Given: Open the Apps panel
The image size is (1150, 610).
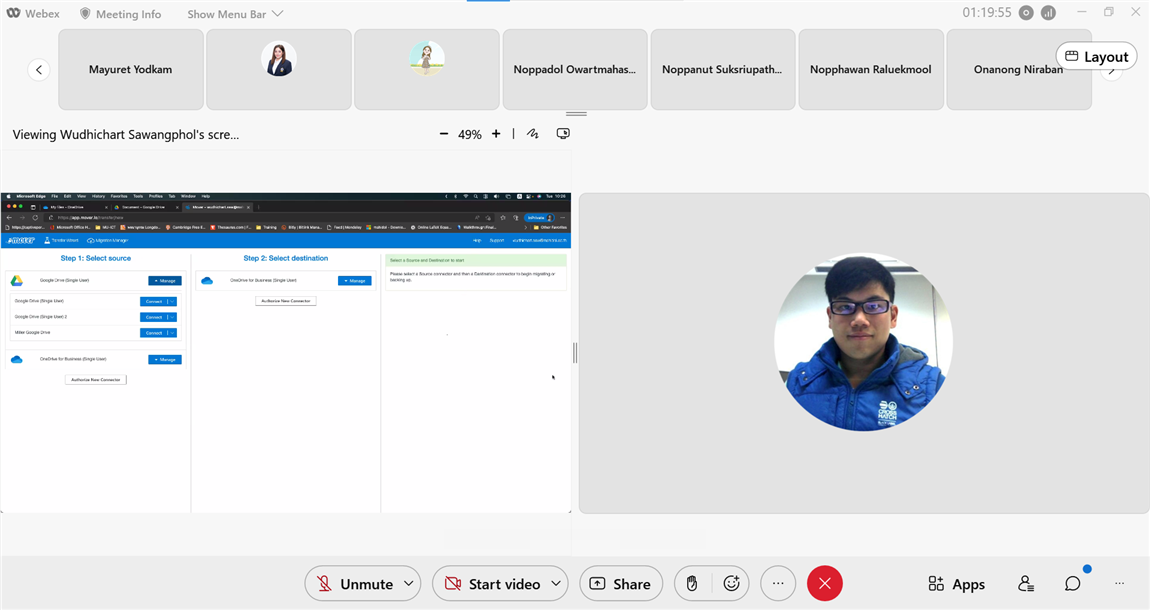Looking at the screenshot, I should click(x=956, y=584).
